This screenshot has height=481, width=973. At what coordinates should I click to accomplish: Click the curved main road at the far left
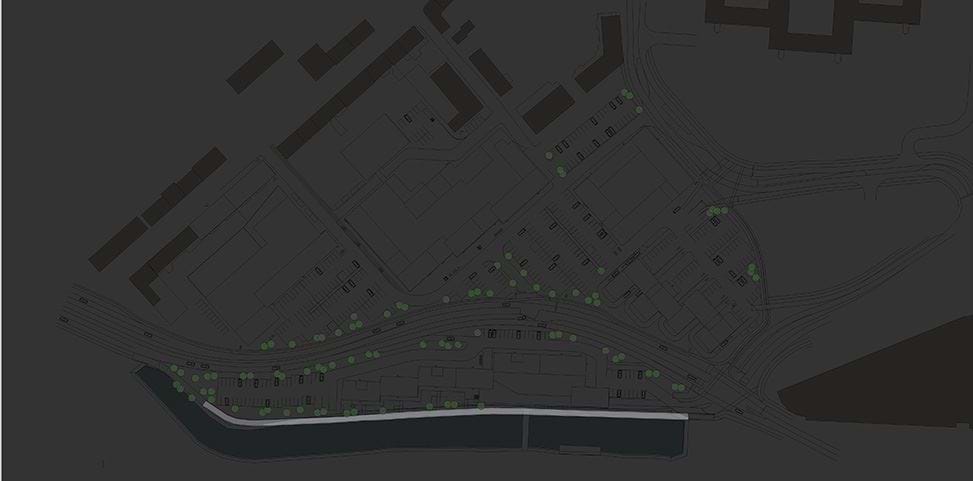click(90, 305)
